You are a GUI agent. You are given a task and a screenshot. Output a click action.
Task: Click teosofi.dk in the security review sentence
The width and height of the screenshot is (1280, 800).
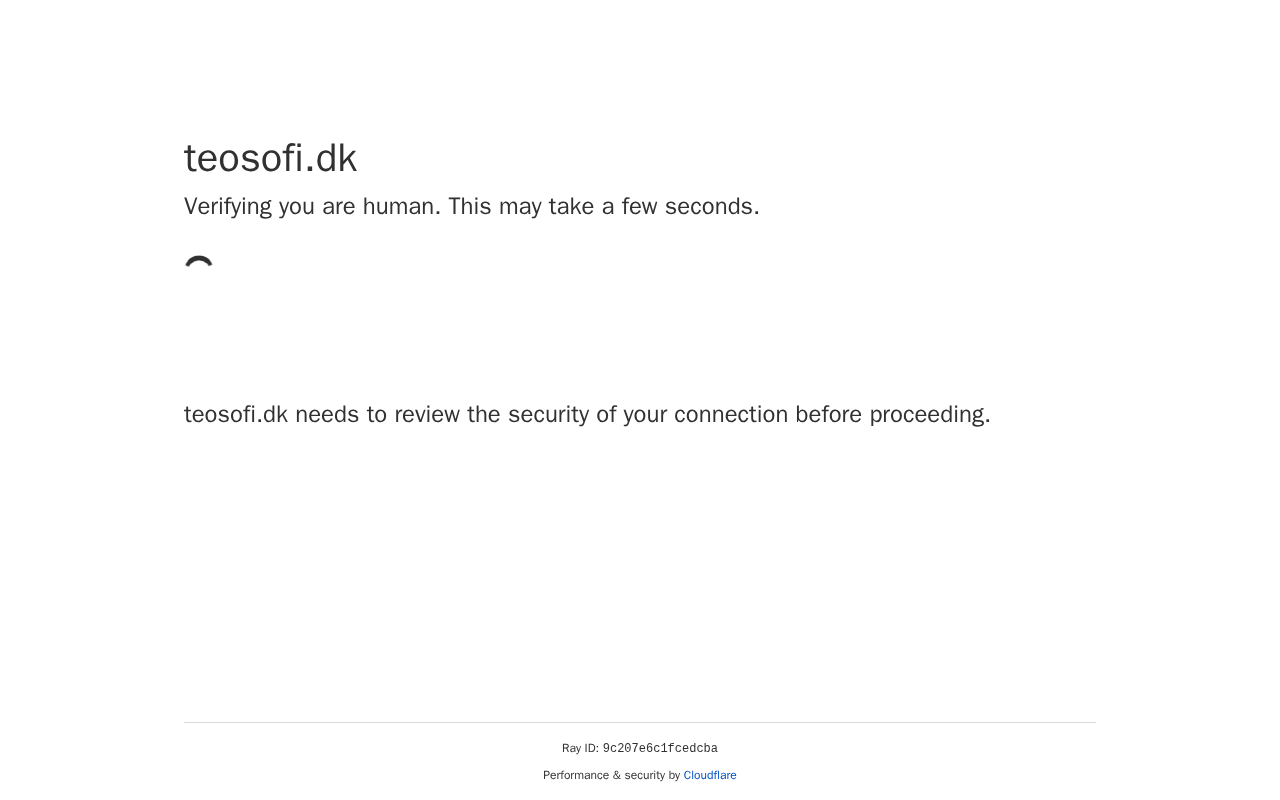236,415
